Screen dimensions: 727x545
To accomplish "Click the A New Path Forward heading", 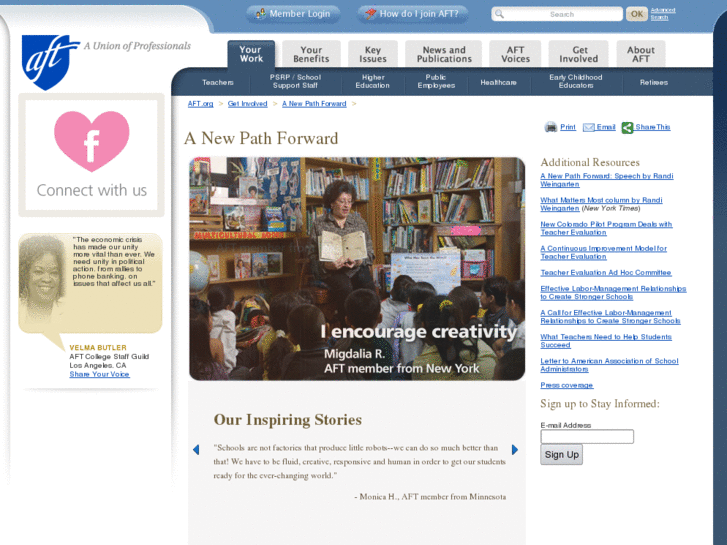I will (261, 138).
